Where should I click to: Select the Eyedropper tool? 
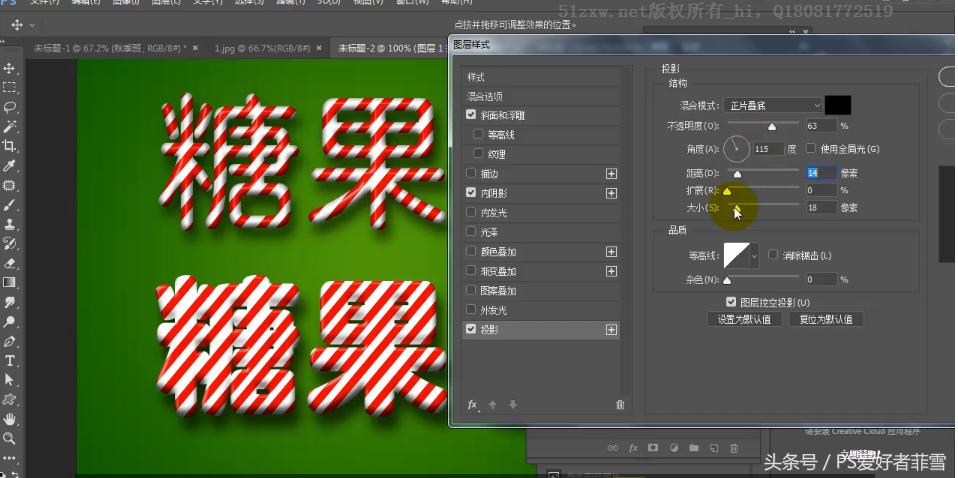click(x=9, y=166)
